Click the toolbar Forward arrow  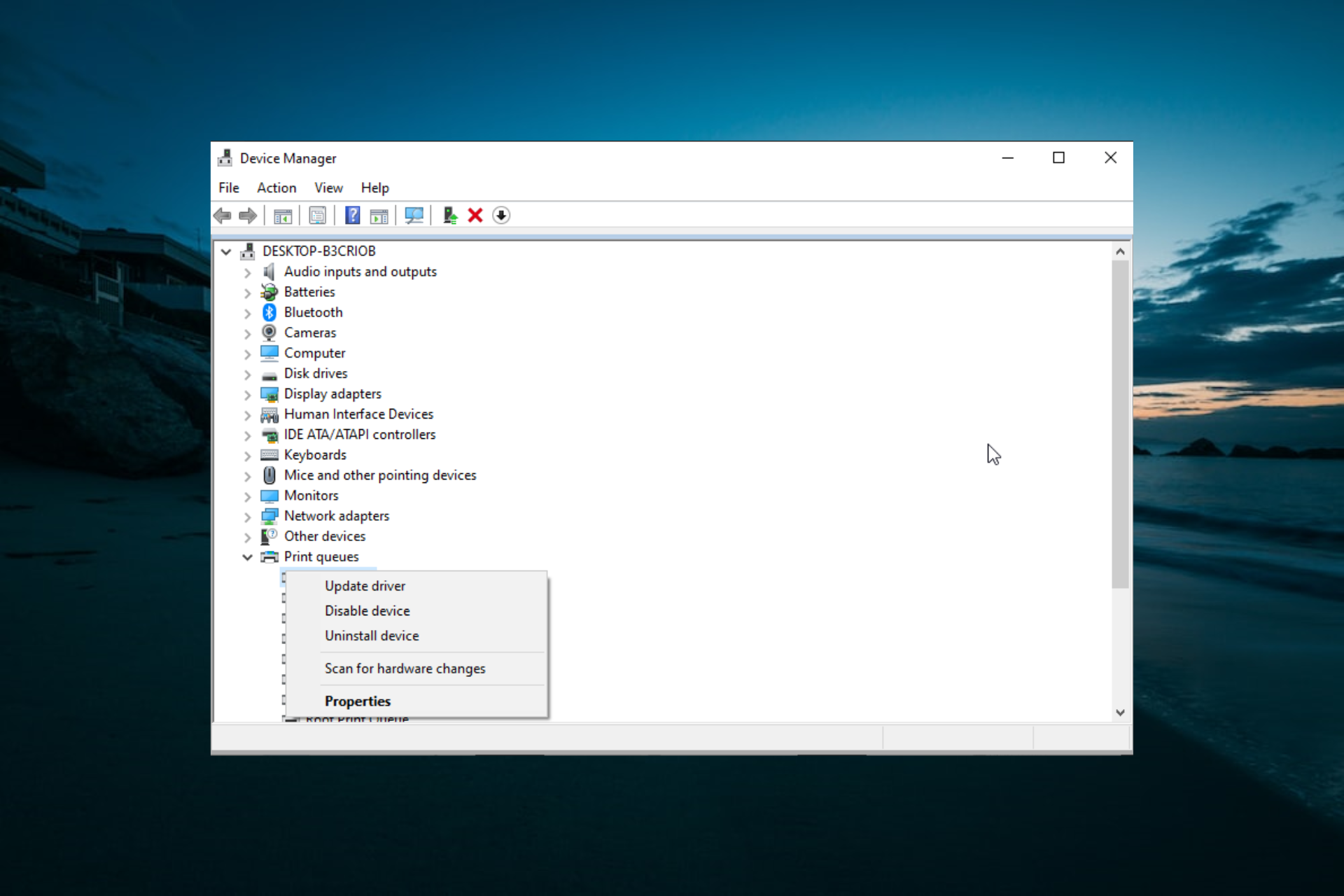click(x=248, y=216)
